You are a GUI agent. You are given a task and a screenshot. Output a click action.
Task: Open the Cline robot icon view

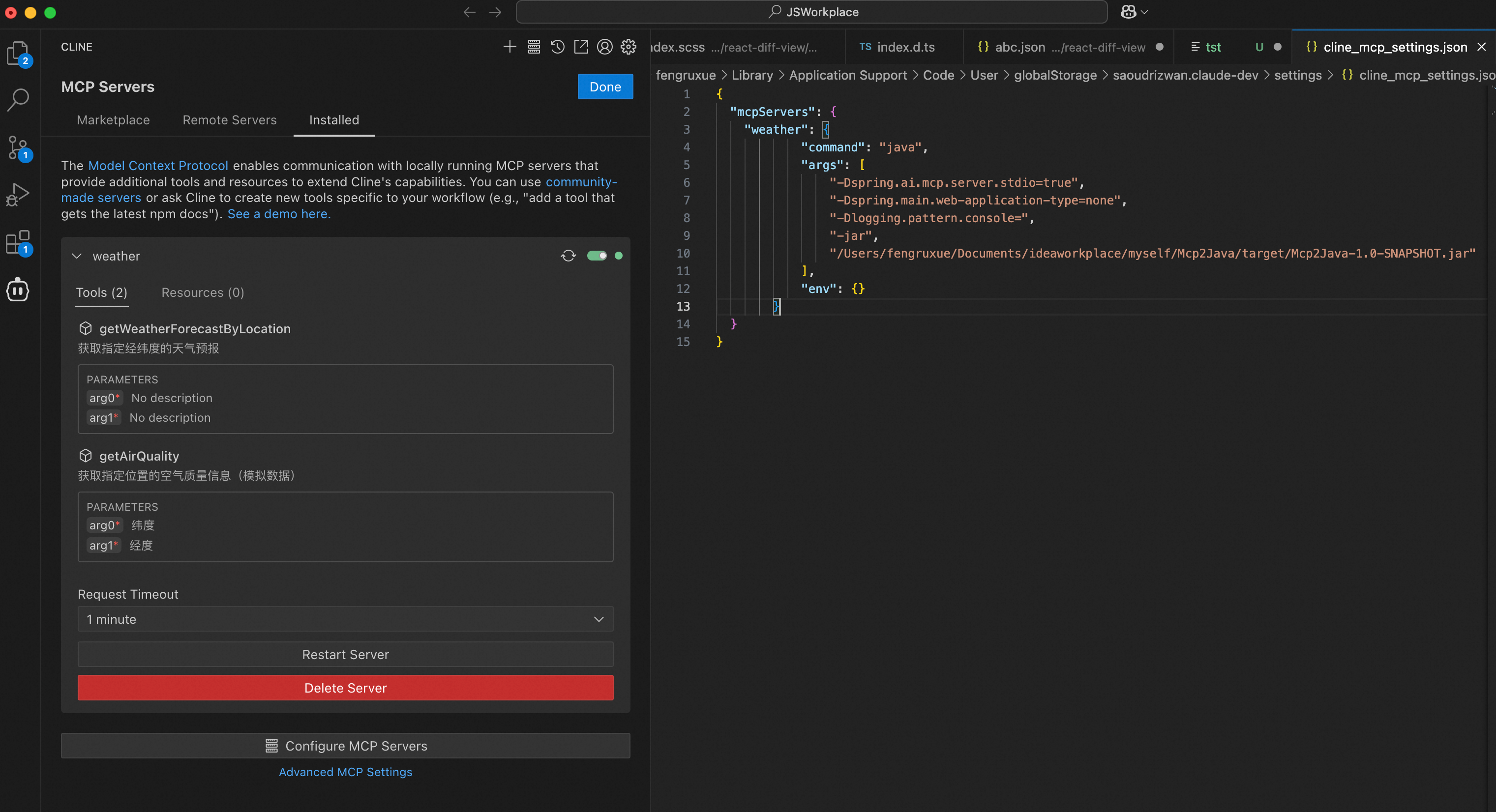[x=18, y=289]
